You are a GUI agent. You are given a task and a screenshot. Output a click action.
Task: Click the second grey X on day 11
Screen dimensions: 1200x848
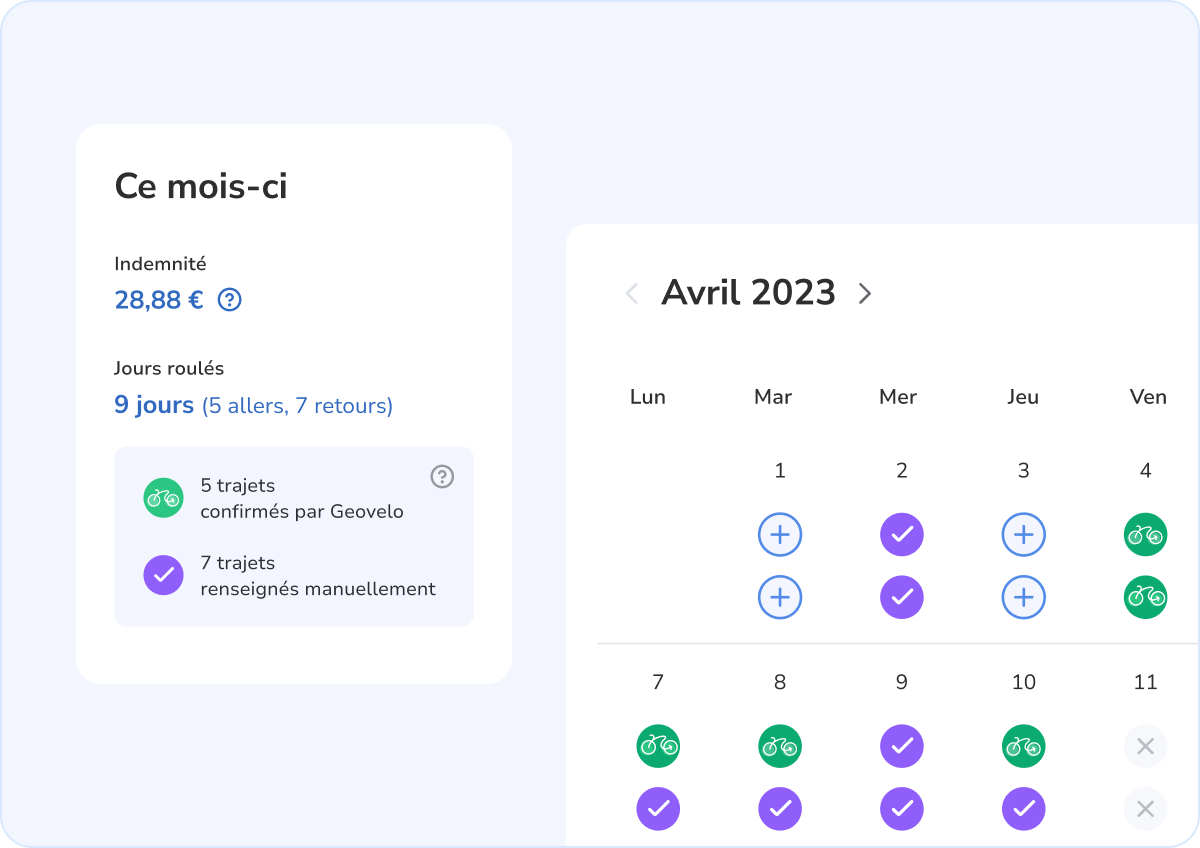1146,809
